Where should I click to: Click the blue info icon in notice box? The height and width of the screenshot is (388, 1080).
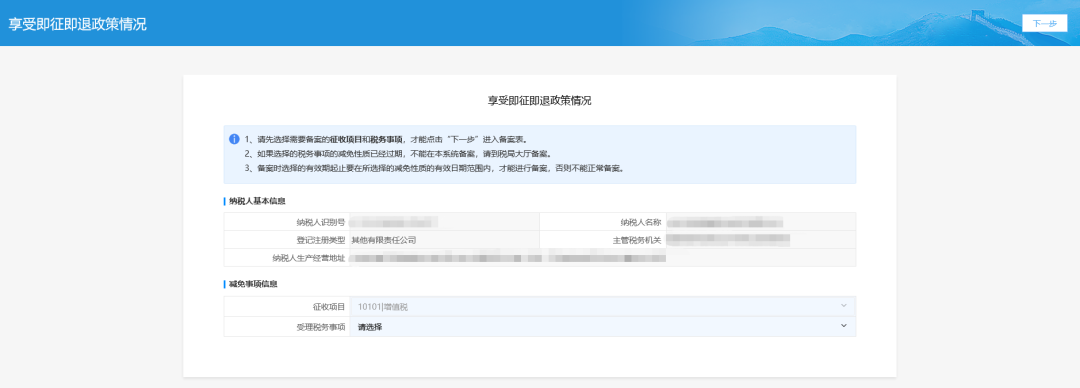coord(234,139)
